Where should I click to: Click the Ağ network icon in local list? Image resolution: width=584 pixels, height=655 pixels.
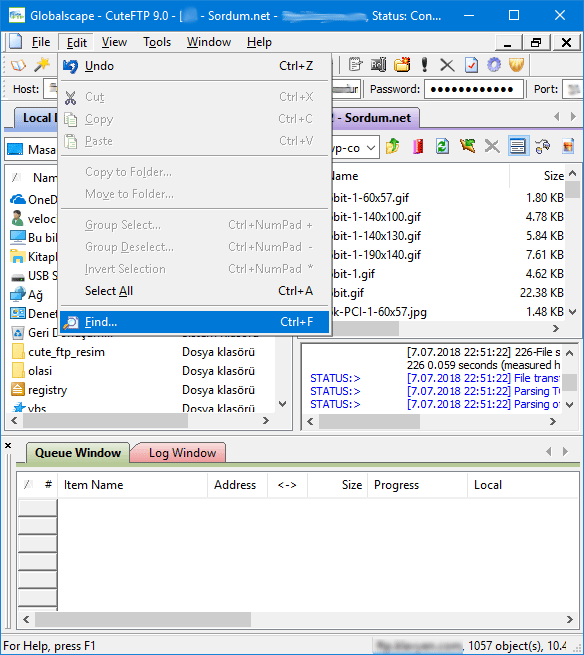18,294
